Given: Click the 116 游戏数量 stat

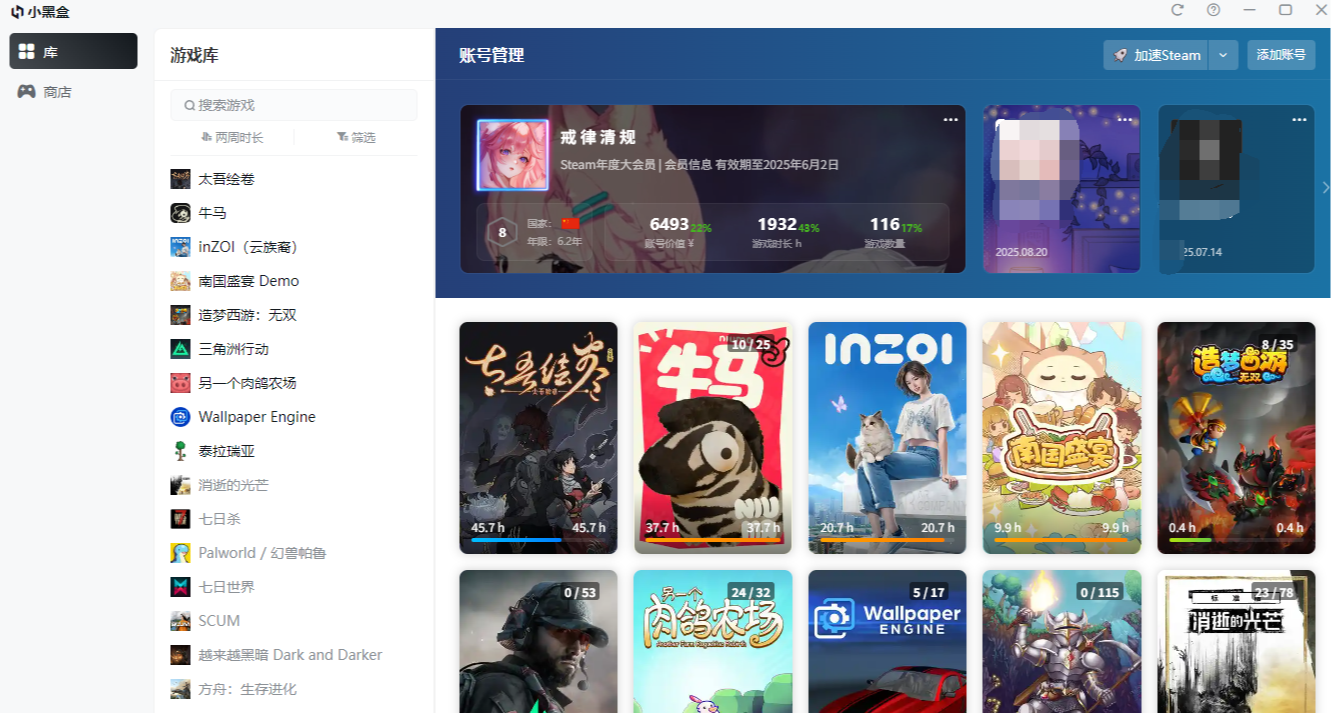Looking at the screenshot, I should tap(892, 233).
